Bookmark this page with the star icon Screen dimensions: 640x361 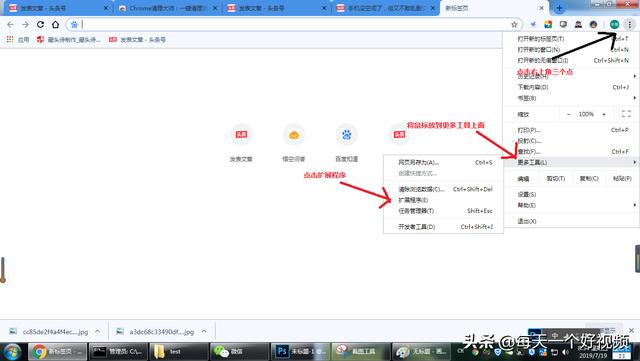(x=514, y=25)
